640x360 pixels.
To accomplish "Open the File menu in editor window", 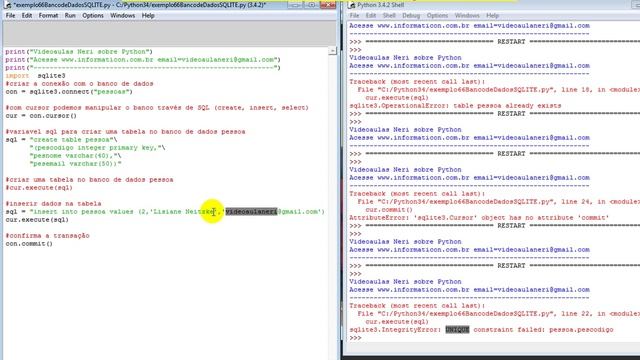I will pyautogui.click(x=10, y=16).
